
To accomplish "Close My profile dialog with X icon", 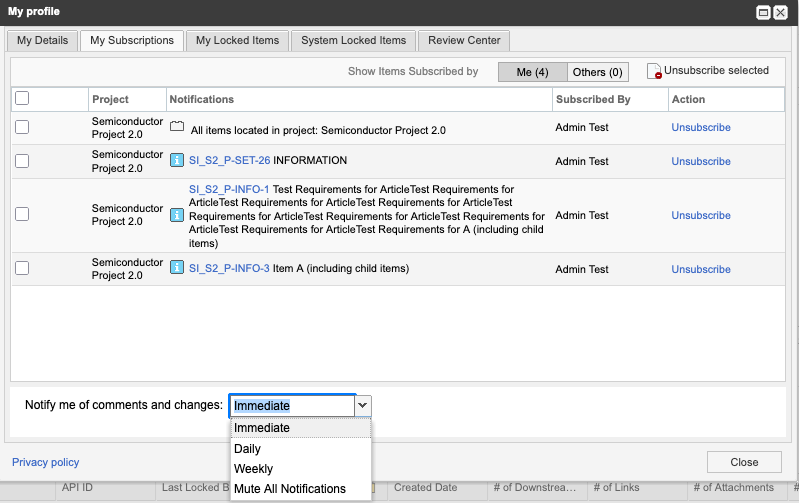I will [780, 13].
